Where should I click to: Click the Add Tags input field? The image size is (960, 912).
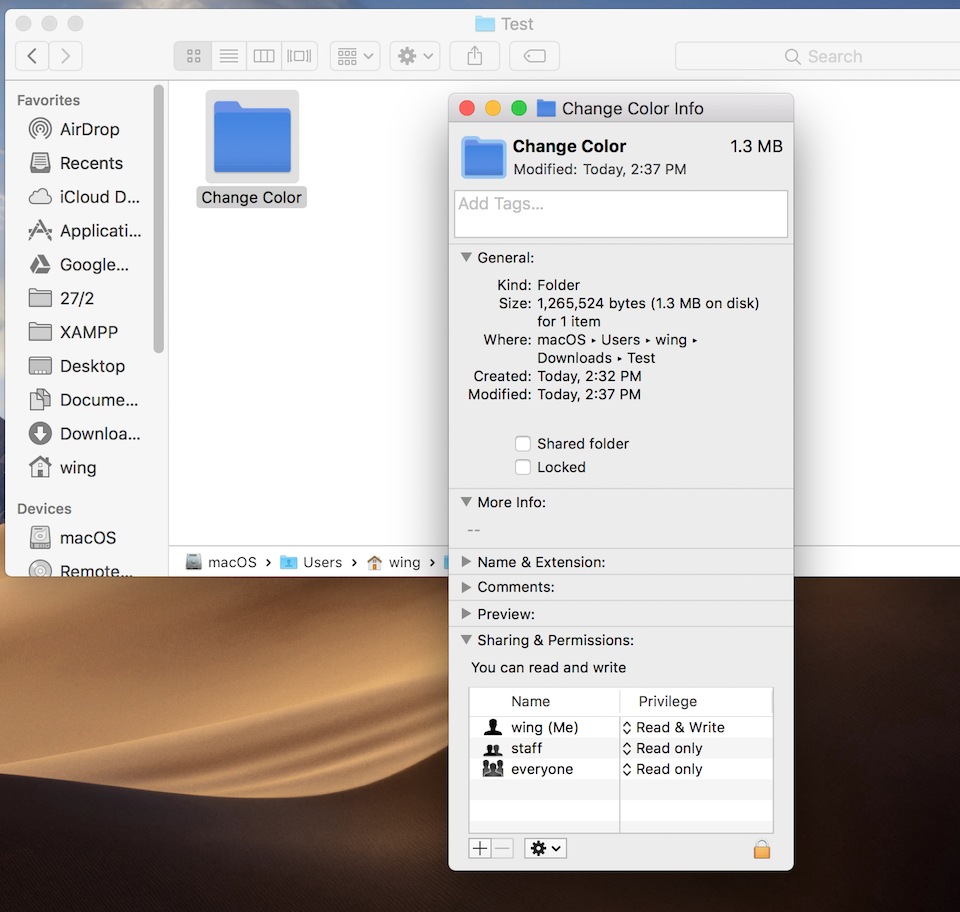[x=620, y=213]
